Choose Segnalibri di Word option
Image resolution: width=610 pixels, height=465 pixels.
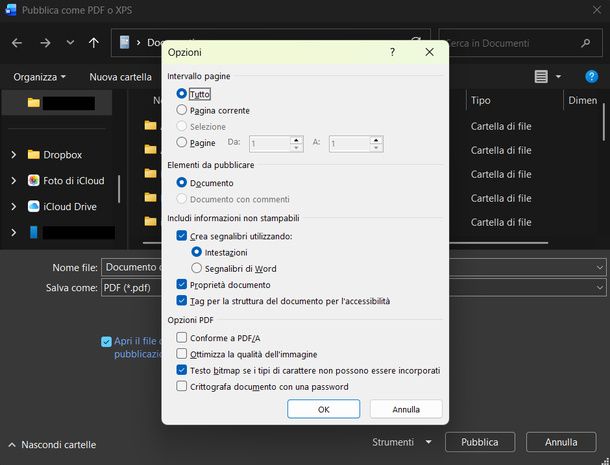tap(196, 268)
